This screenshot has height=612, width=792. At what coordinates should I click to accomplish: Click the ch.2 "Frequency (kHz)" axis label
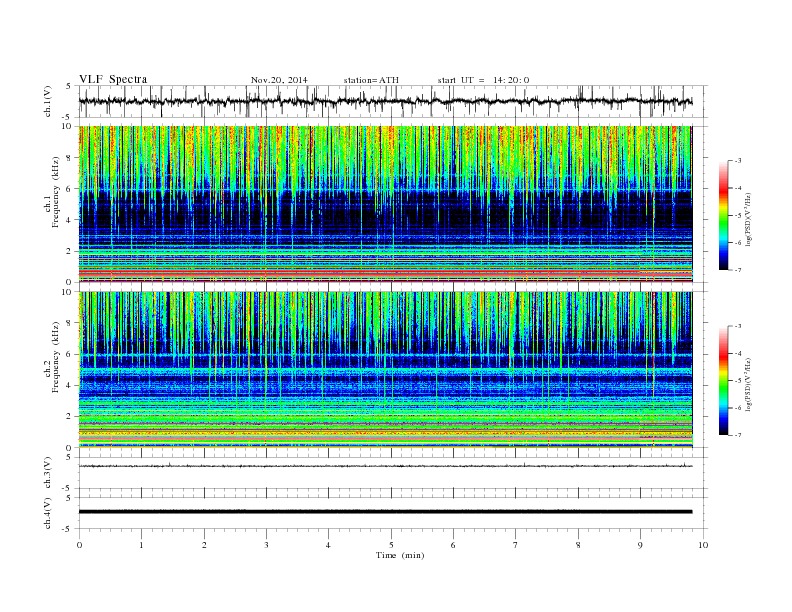coord(56,356)
